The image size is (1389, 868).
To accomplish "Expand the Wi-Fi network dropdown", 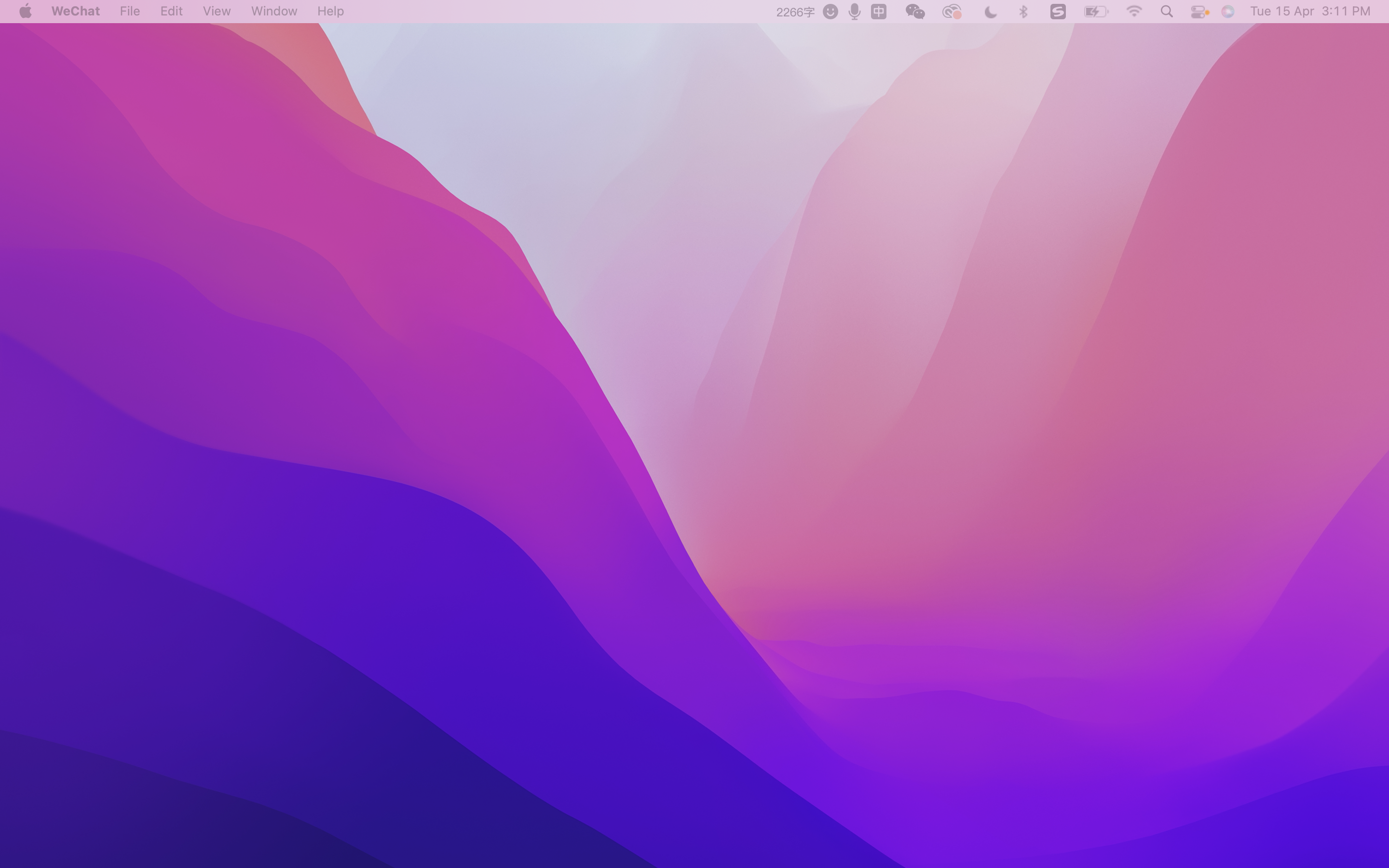I will pyautogui.click(x=1133, y=12).
